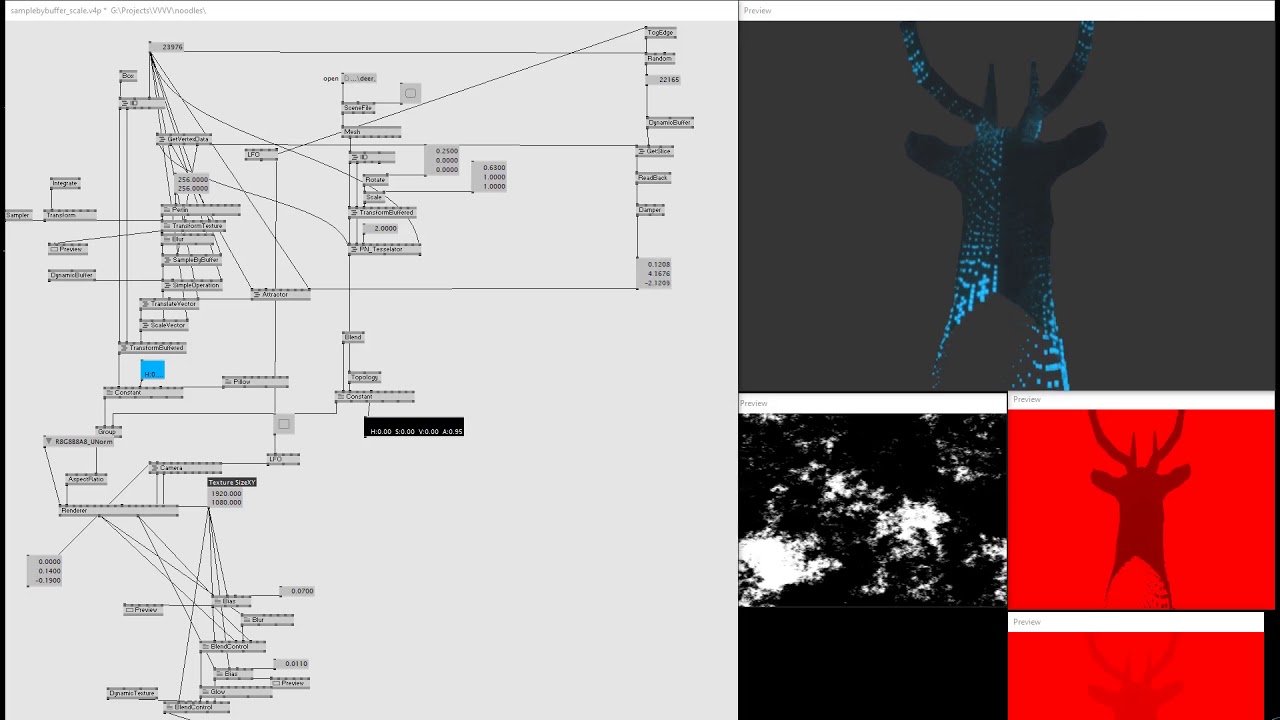The image size is (1280, 720).
Task: Select the Rotate node
Action: tap(375, 180)
